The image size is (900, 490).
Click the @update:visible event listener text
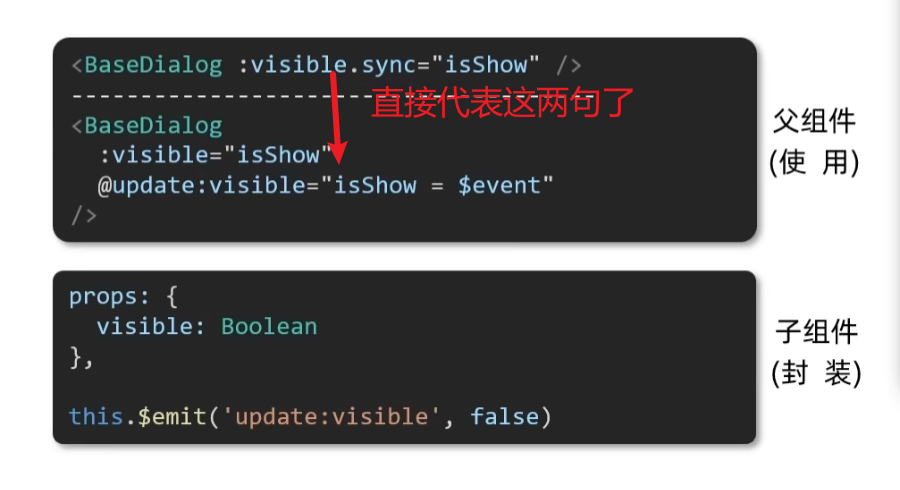tap(208, 186)
